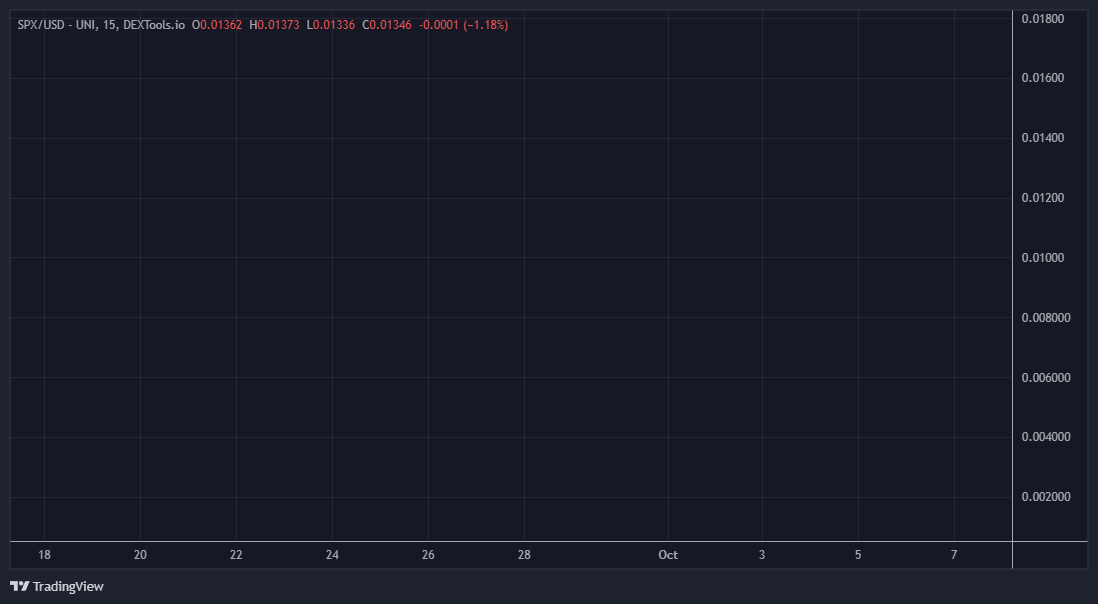Screen dimensions: 1098x604
Task: Click the date label 20 on time axis
Action: (x=140, y=555)
